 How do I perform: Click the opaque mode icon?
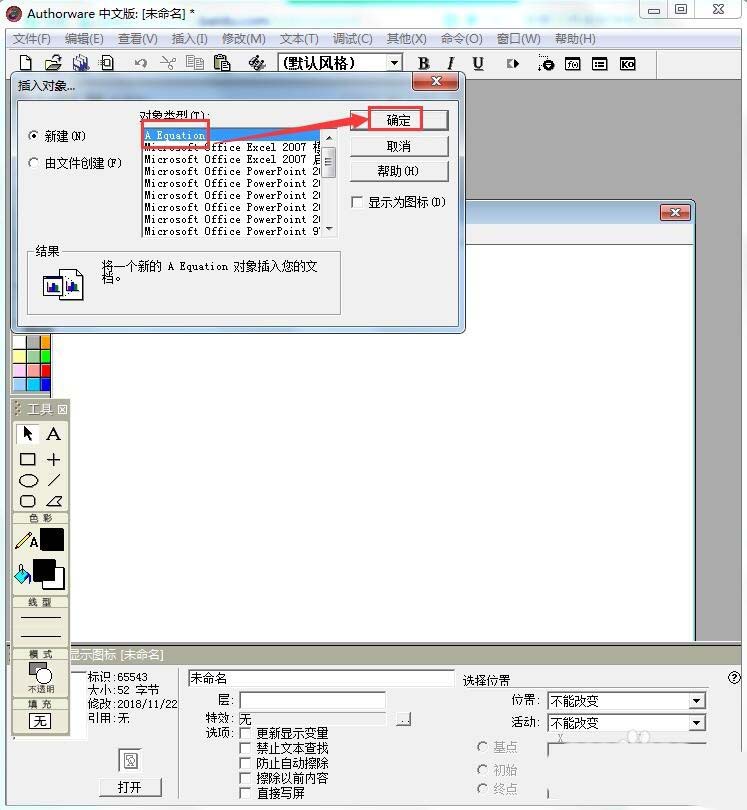point(40,674)
